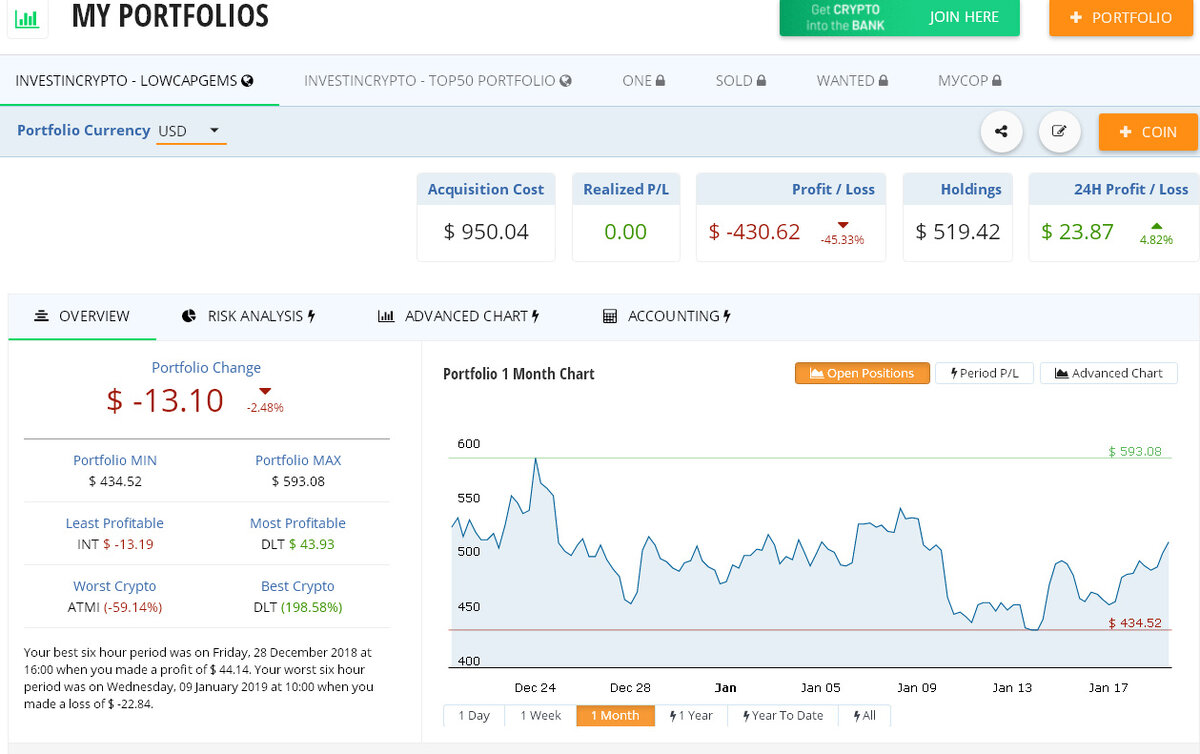The width and height of the screenshot is (1200, 754).
Task: Set chart range to 1 Week
Action: (x=540, y=716)
